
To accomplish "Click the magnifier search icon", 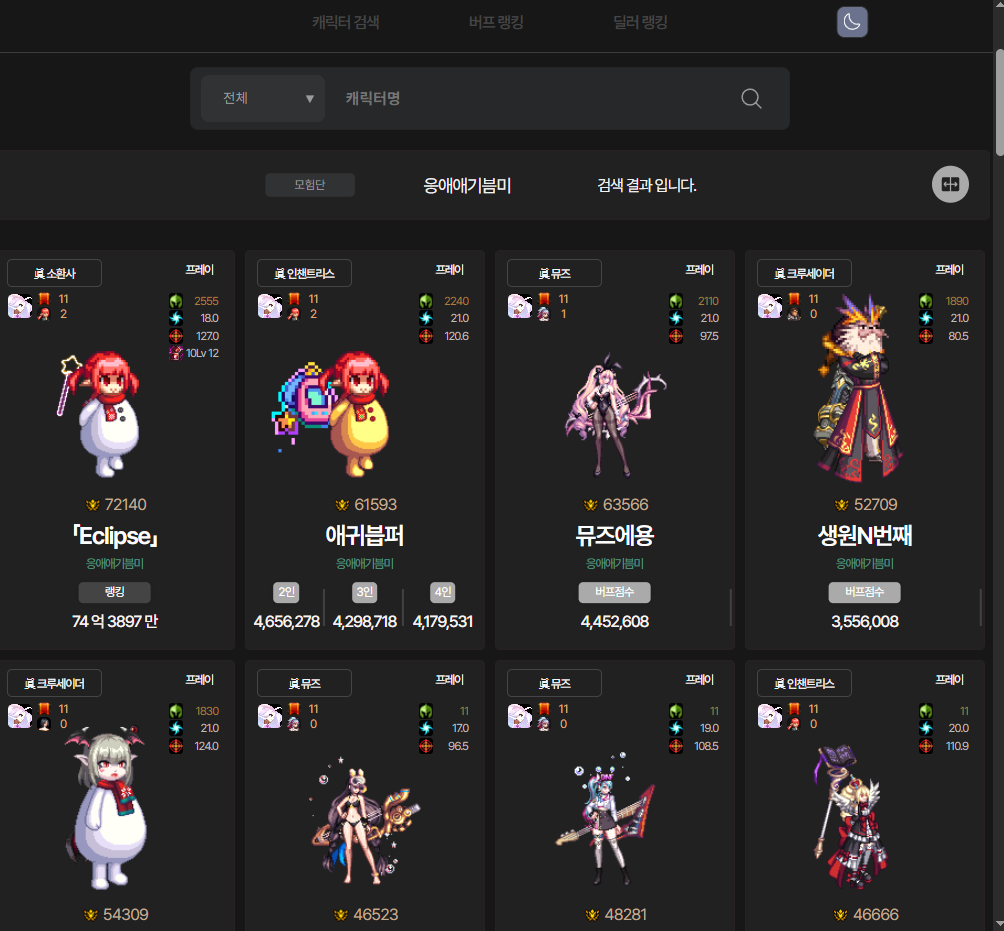I will [751, 99].
